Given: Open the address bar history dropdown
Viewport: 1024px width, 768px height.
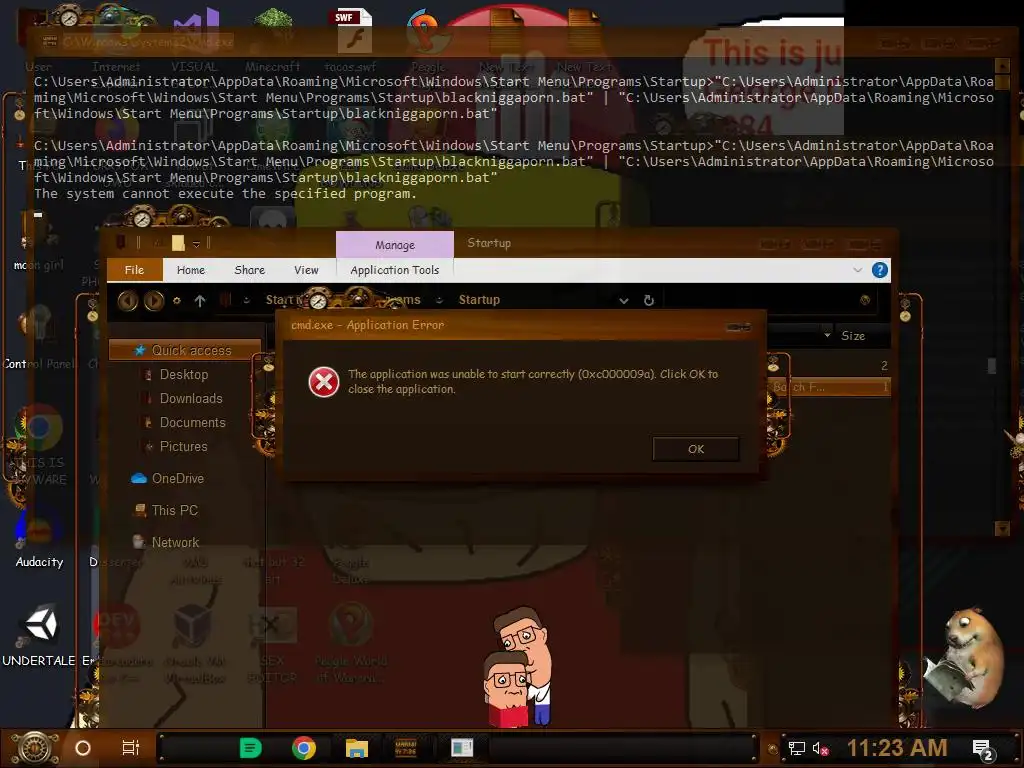Looking at the screenshot, I should 624,300.
